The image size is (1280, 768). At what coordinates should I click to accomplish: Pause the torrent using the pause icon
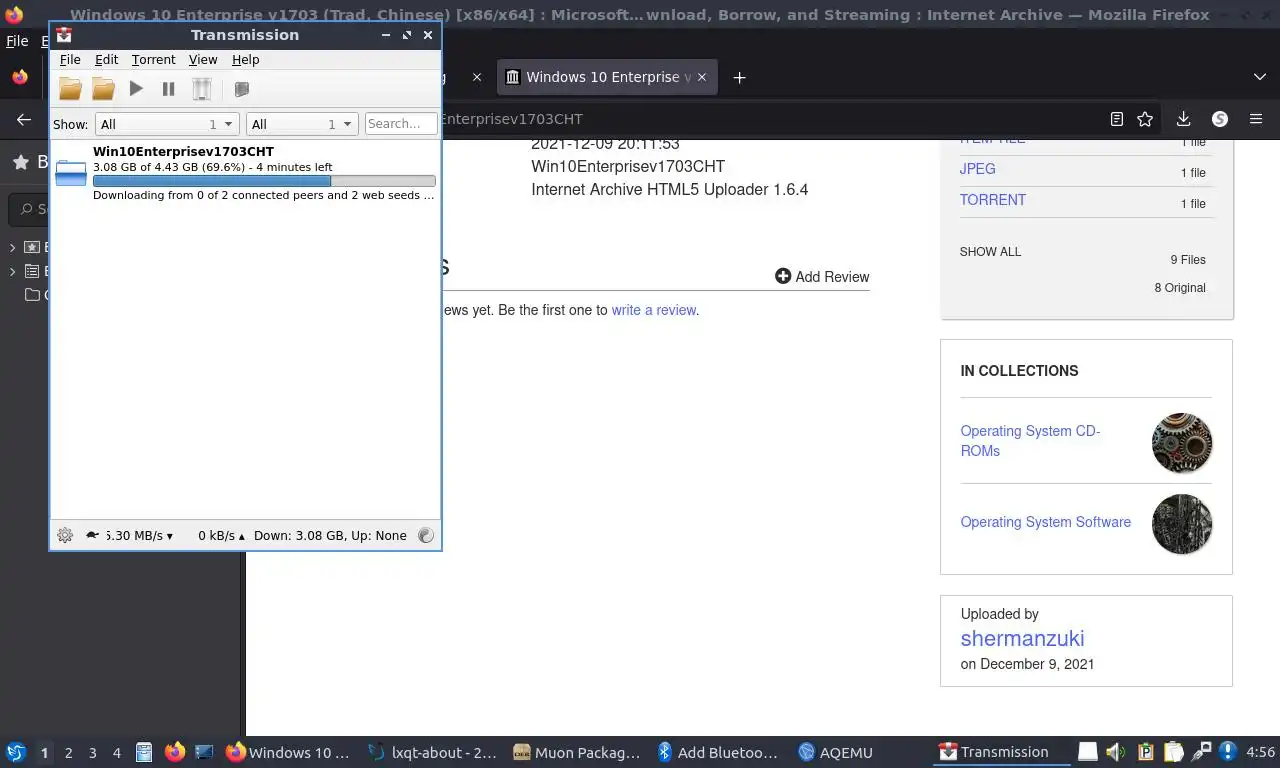click(x=168, y=89)
